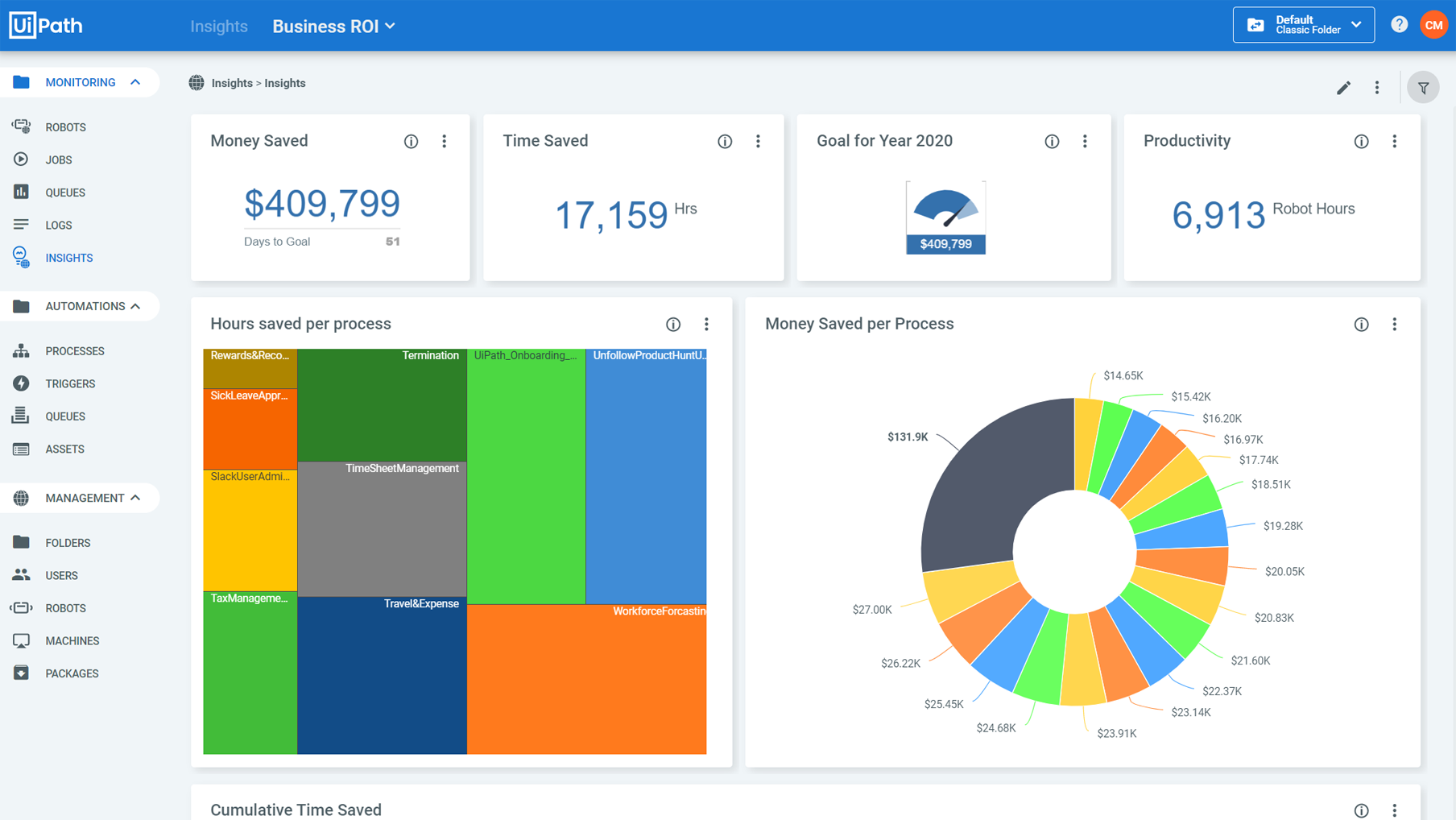Open the Time Saved three-dot menu

click(758, 142)
